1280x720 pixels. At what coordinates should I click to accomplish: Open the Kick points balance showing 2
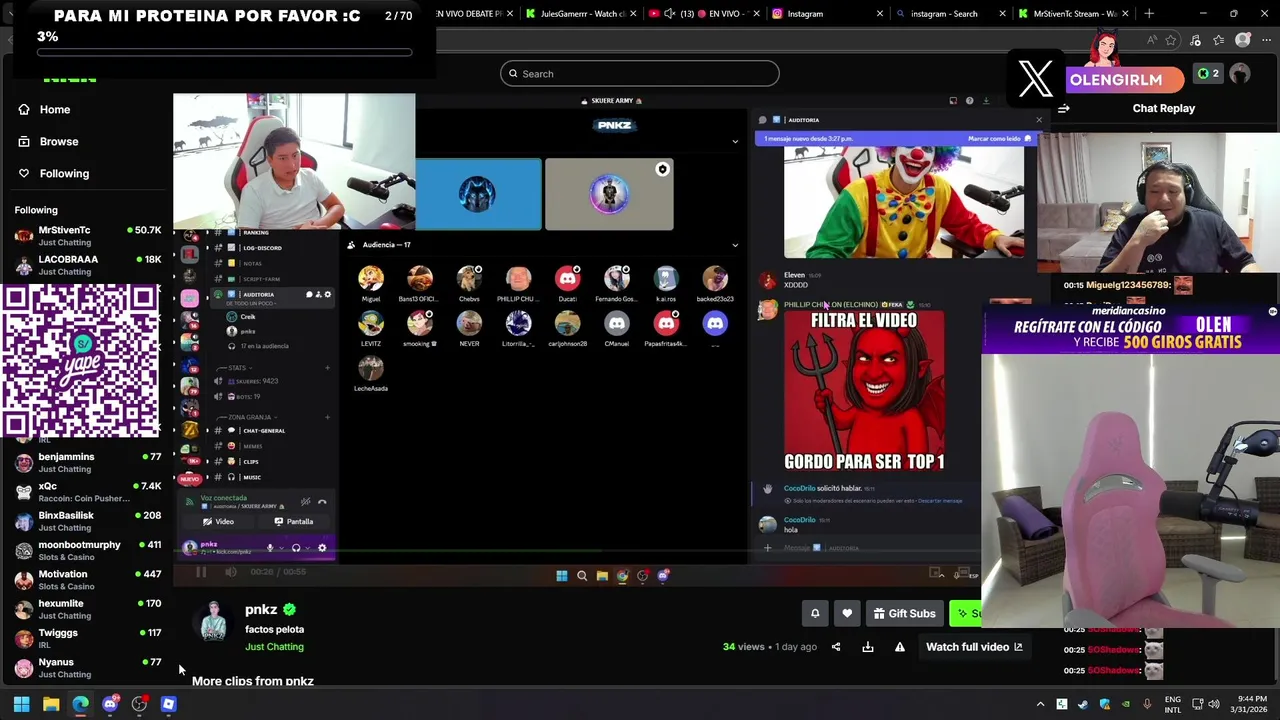tap(1208, 74)
